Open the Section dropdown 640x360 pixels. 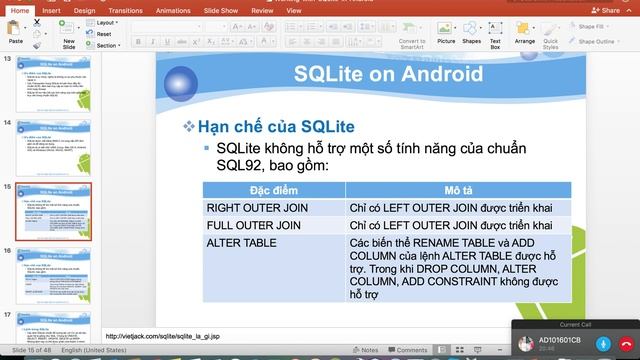(103, 45)
